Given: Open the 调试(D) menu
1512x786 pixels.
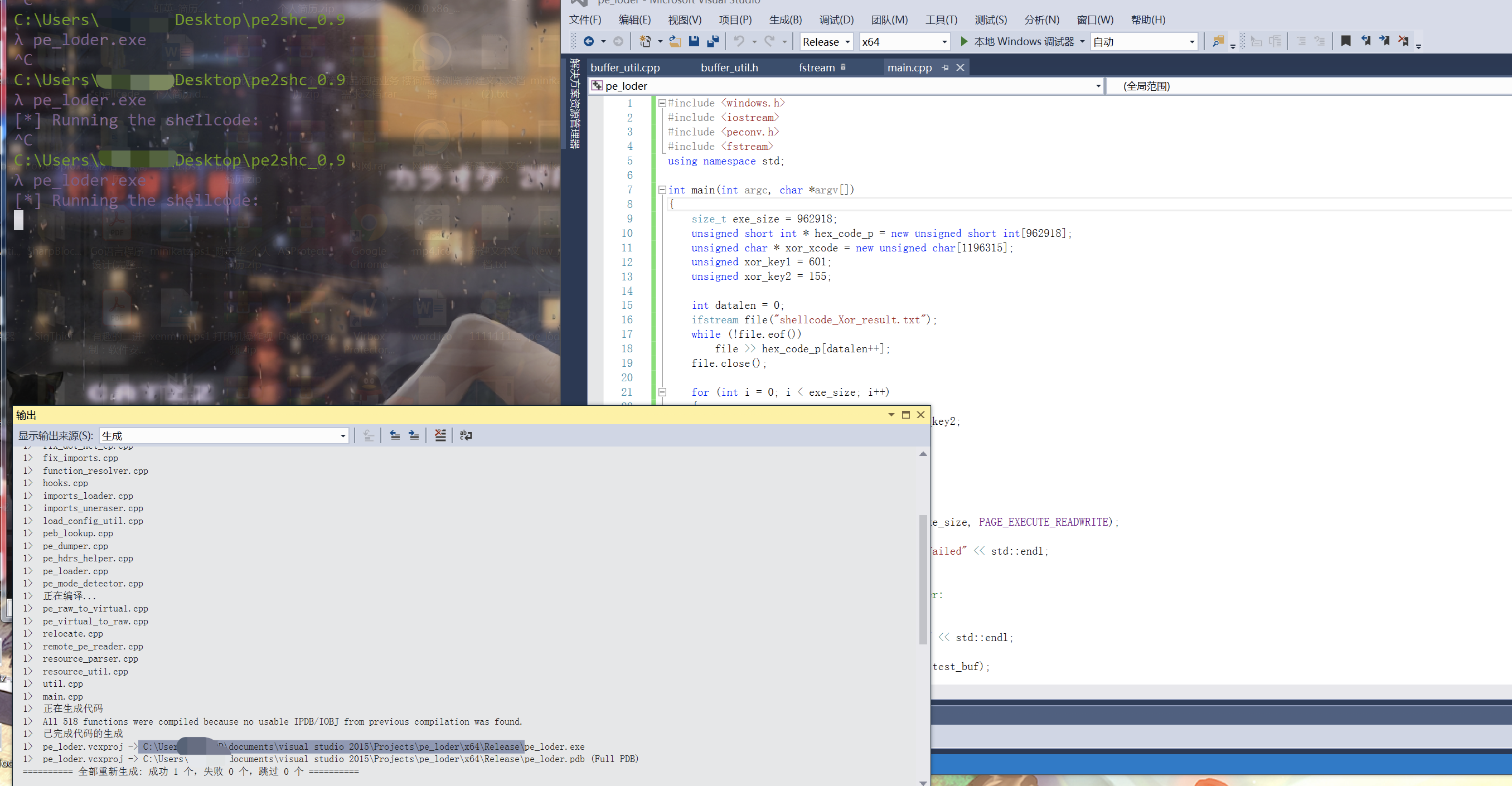Looking at the screenshot, I should point(836,20).
